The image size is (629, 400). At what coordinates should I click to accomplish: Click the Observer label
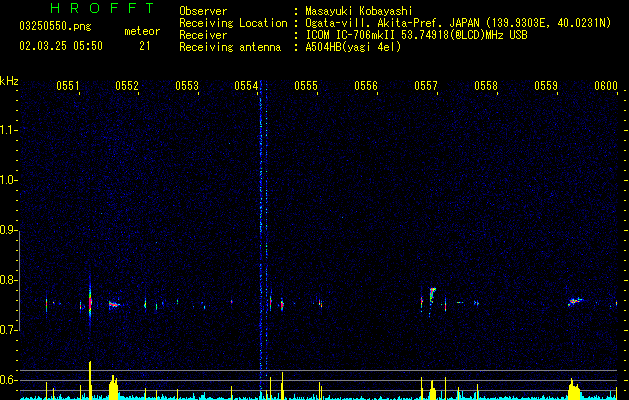(203, 11)
